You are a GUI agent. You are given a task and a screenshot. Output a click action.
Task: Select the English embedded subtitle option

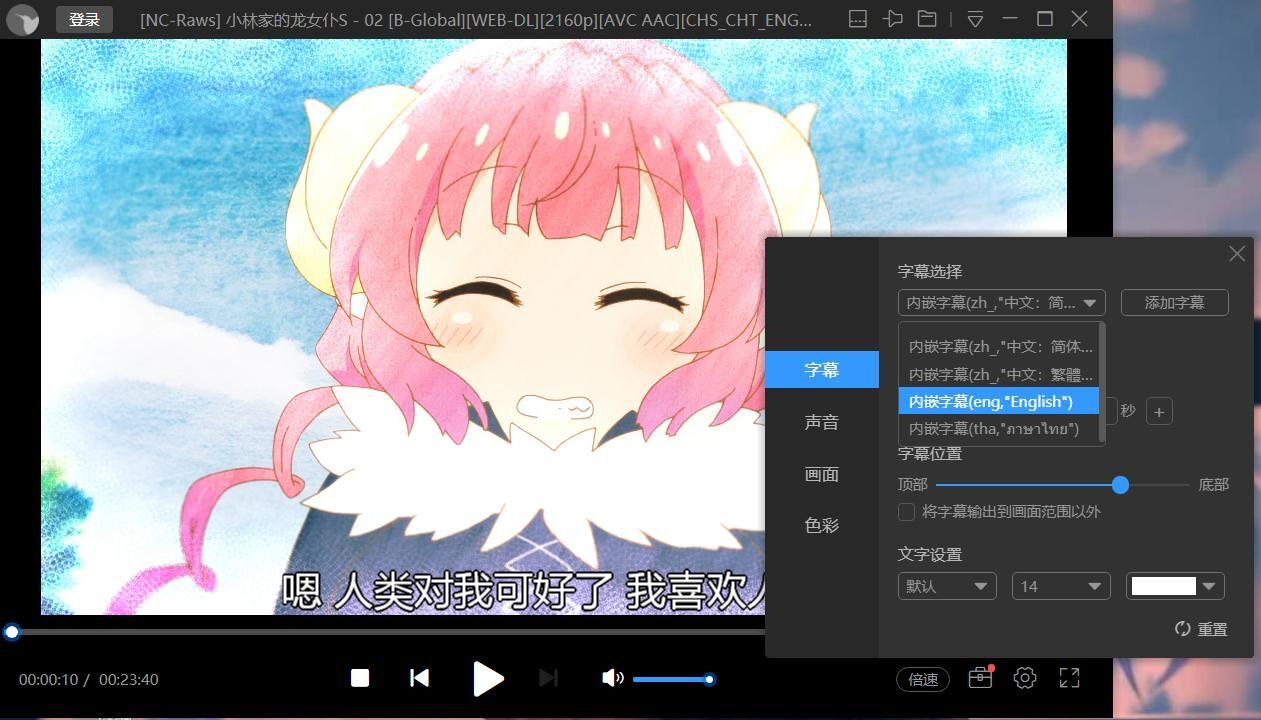(x=998, y=401)
